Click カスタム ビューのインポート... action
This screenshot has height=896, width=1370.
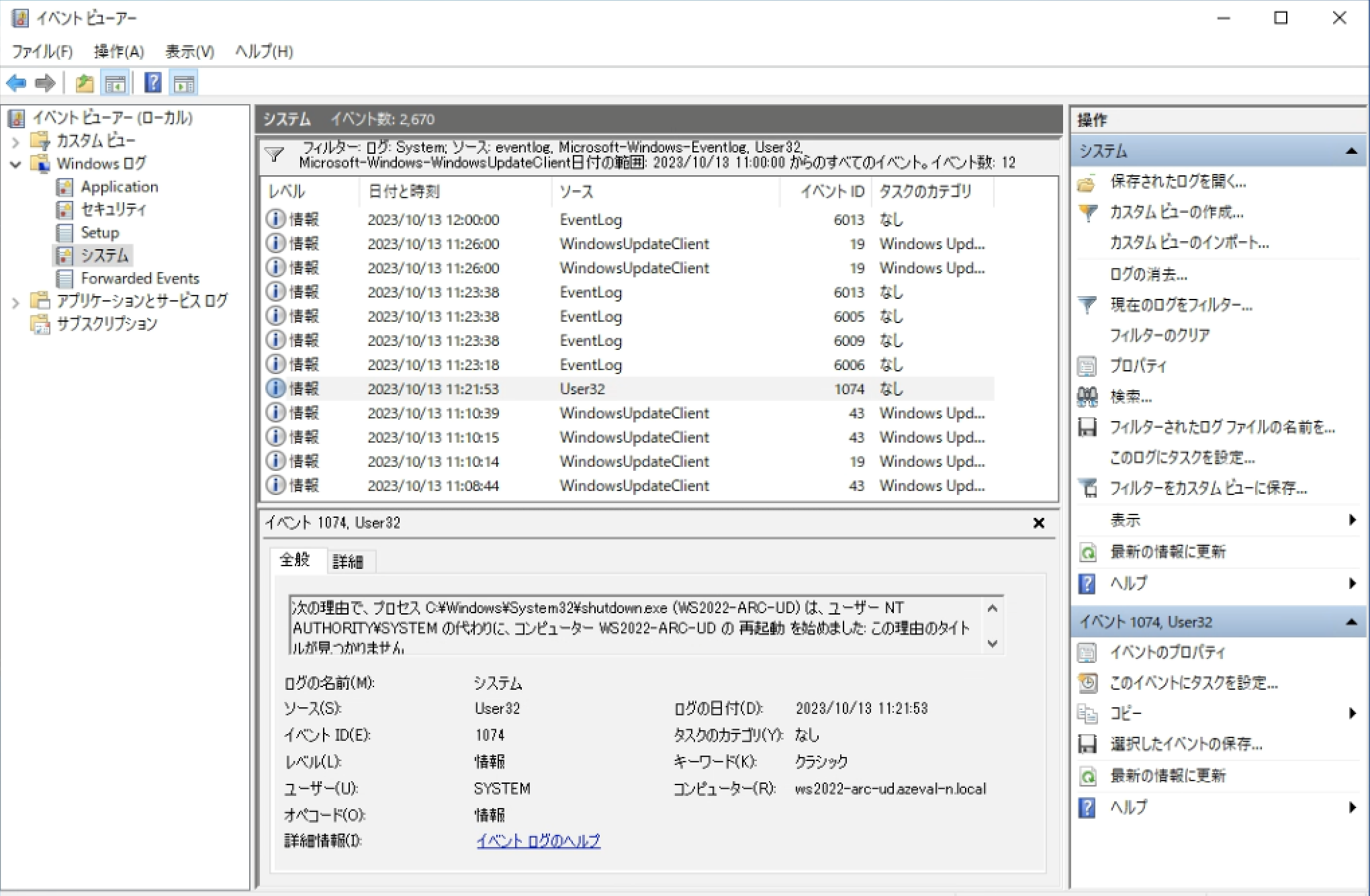(1189, 243)
